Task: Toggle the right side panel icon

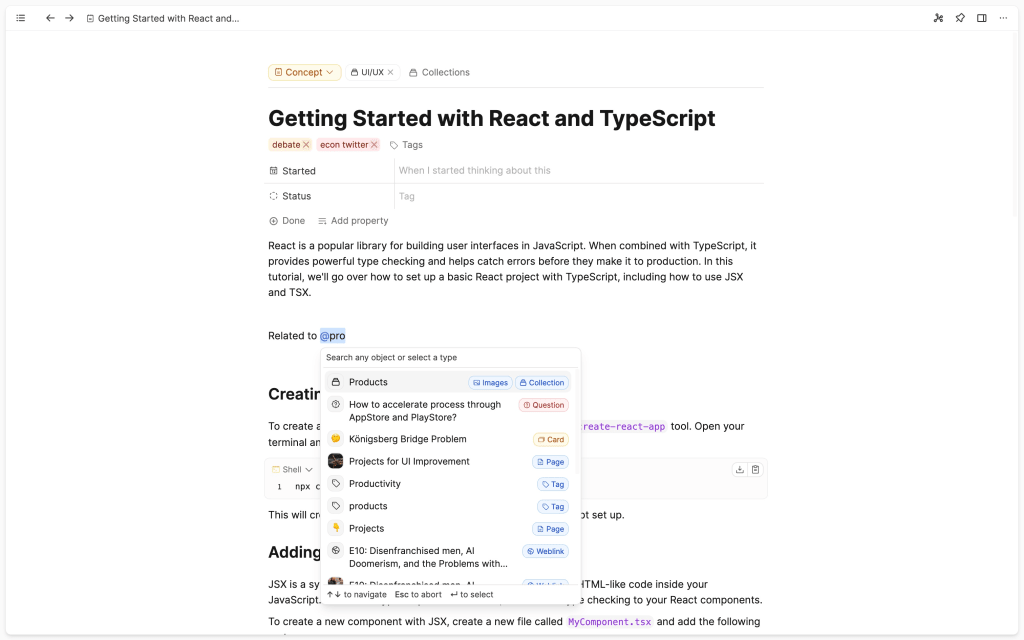Action: point(982,18)
